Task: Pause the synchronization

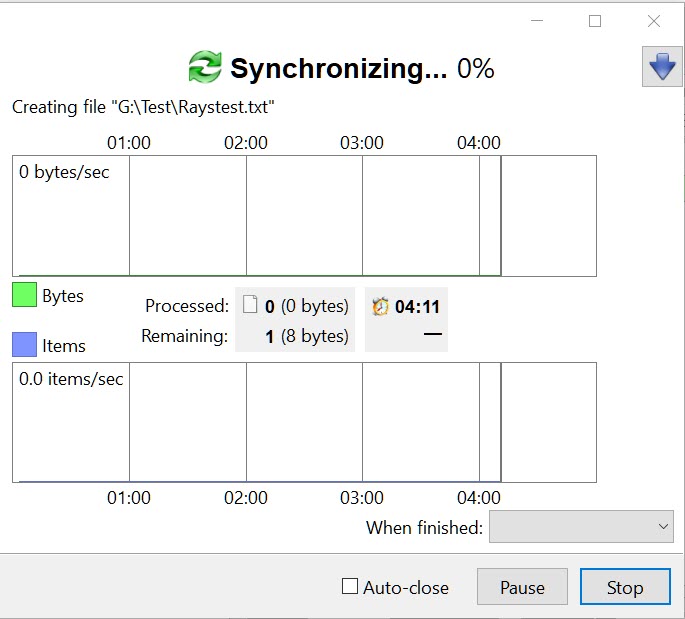Action: click(x=522, y=587)
